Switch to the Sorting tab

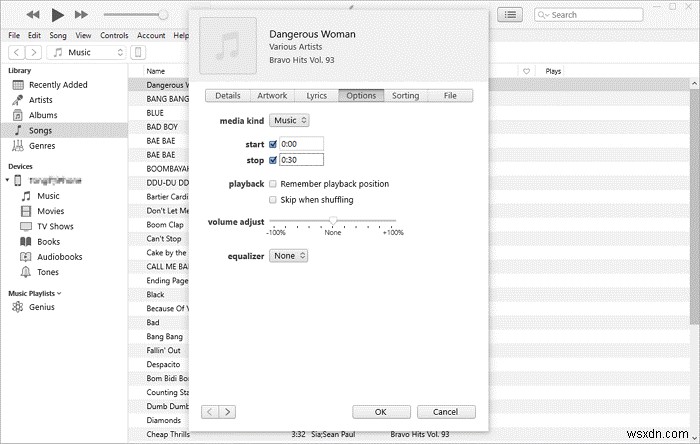tap(405, 95)
